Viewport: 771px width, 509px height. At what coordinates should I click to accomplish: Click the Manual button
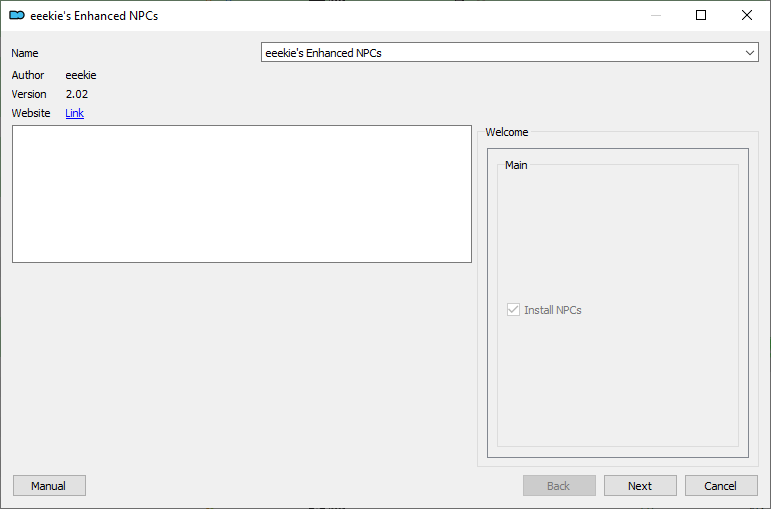[x=49, y=485]
